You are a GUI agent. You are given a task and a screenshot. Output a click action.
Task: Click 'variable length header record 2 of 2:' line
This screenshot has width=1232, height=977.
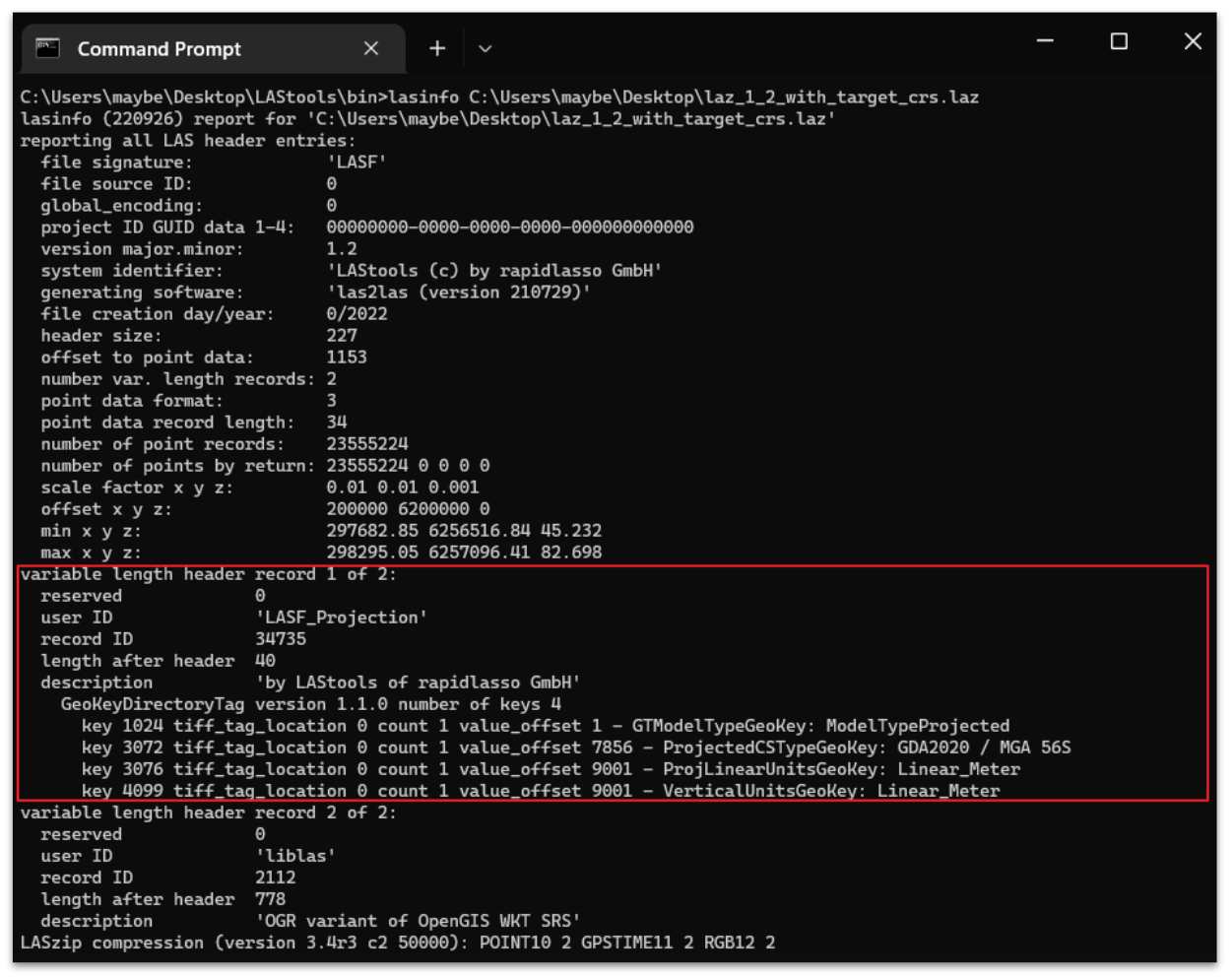click(x=208, y=813)
